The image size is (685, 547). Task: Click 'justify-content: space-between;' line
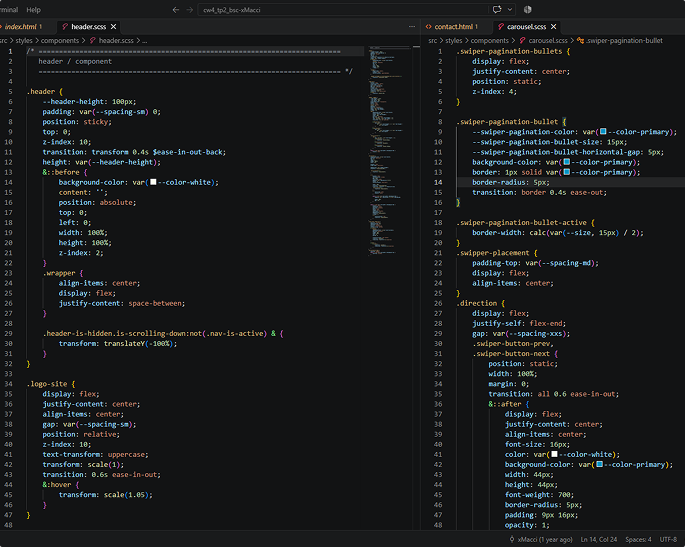pyautogui.click(x=122, y=303)
